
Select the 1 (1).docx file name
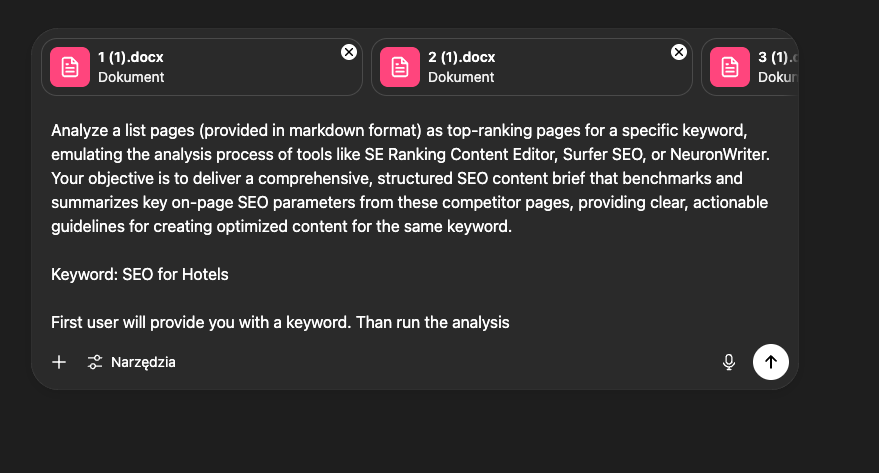(131, 57)
